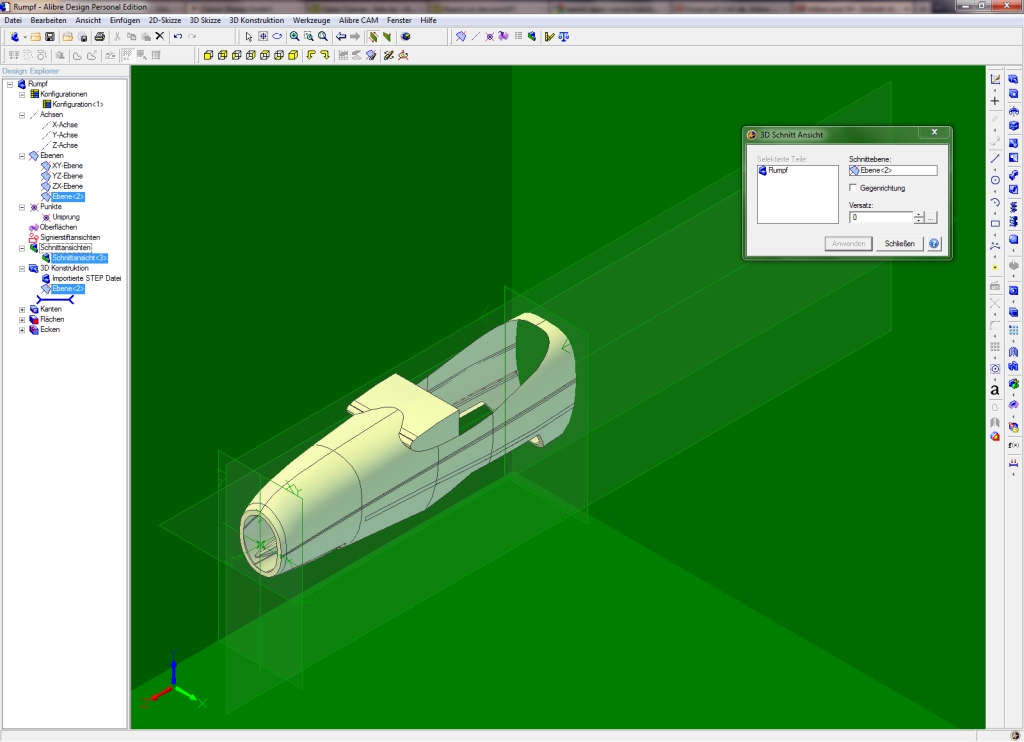Image resolution: width=1024 pixels, height=742 pixels.
Task: Select the Text tool letter a
Action: tap(995, 391)
